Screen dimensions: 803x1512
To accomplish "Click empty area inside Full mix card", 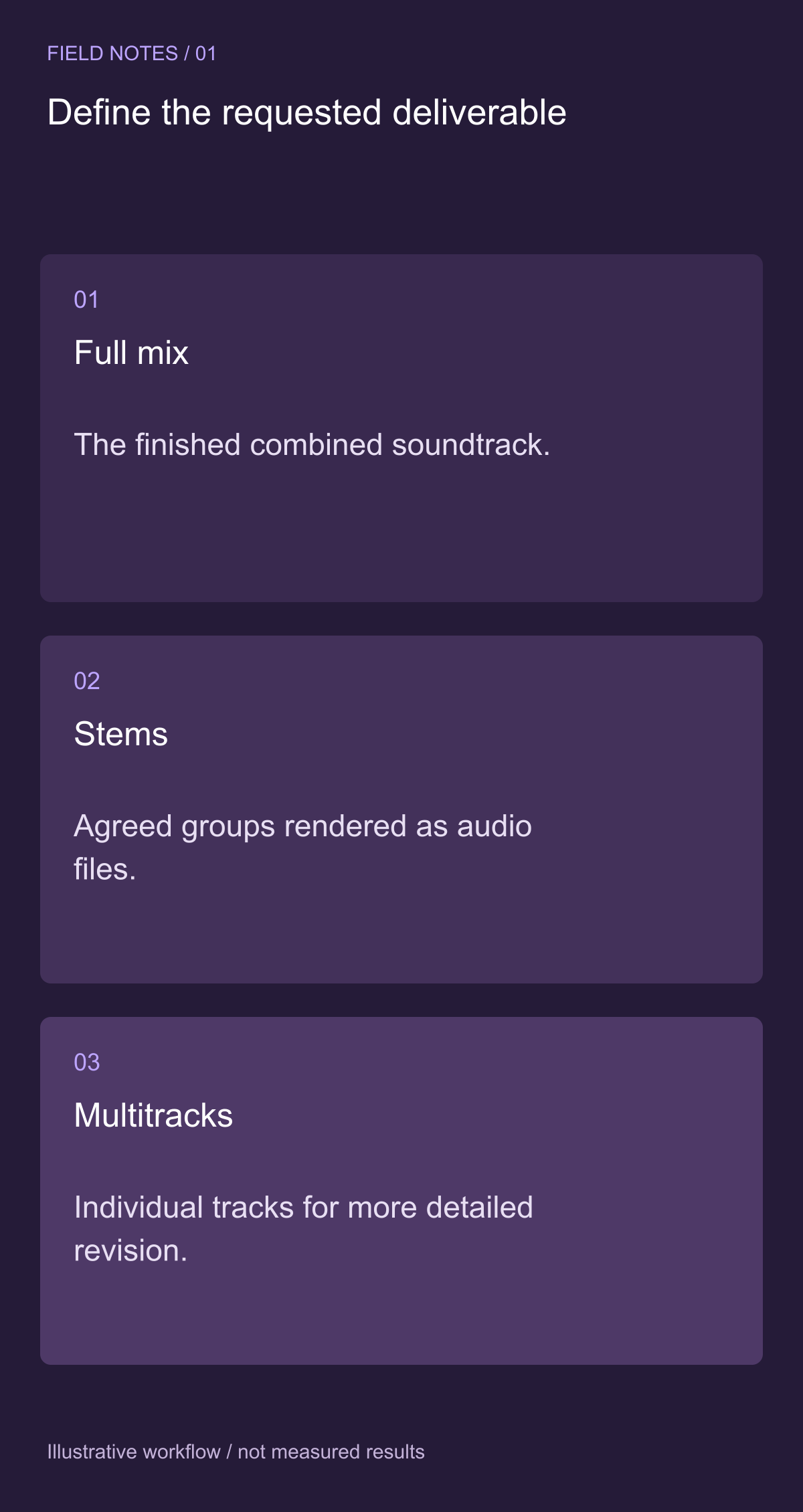I will pyautogui.click(x=401, y=535).
